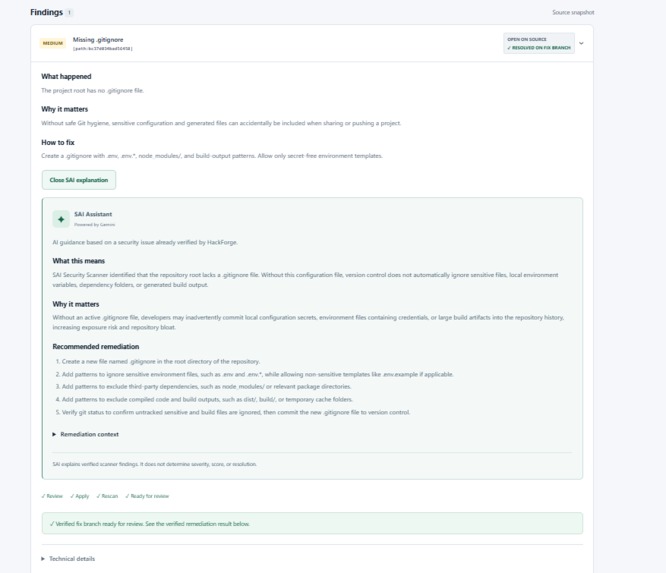Click the Findings count badge
666x573 pixels.
tap(69, 12)
